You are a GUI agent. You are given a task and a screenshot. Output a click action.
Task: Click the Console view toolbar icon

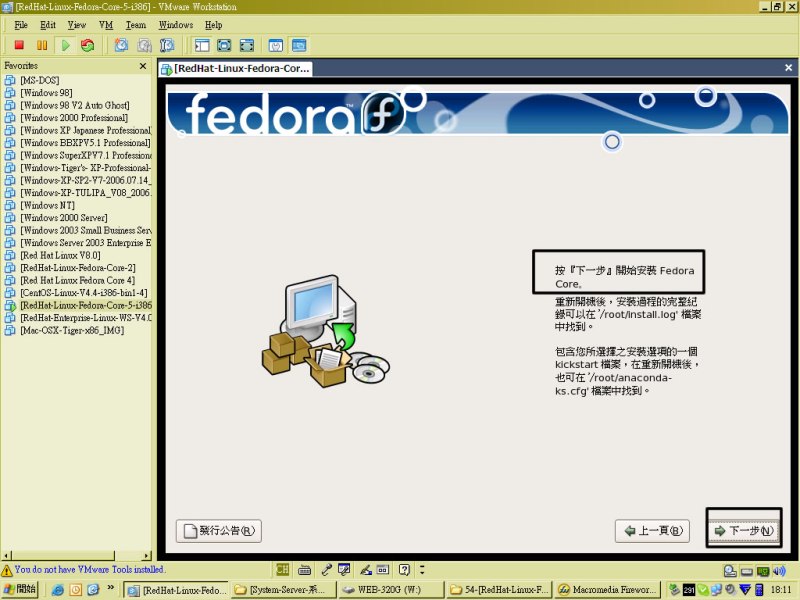point(299,45)
